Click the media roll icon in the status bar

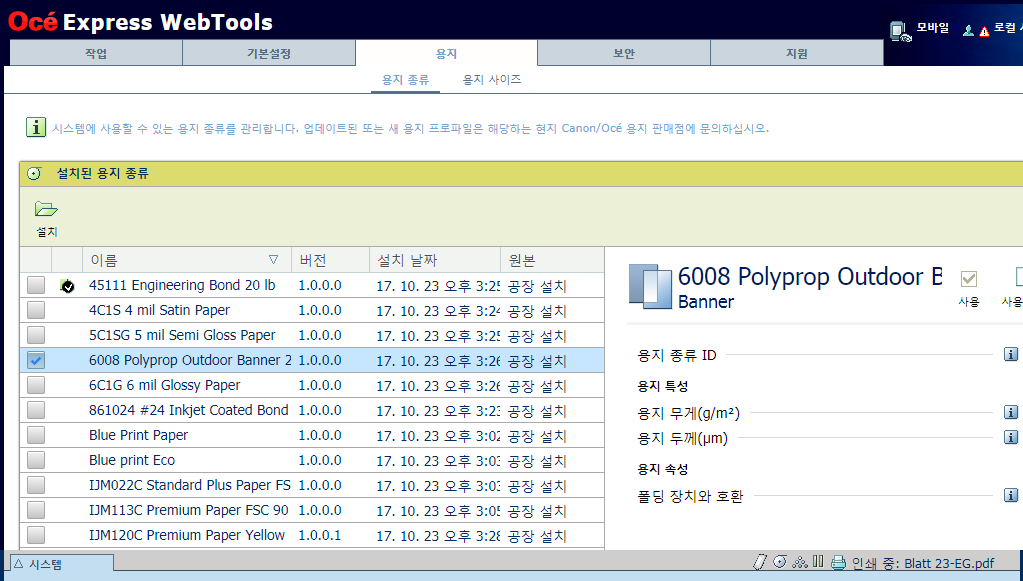tap(780, 562)
